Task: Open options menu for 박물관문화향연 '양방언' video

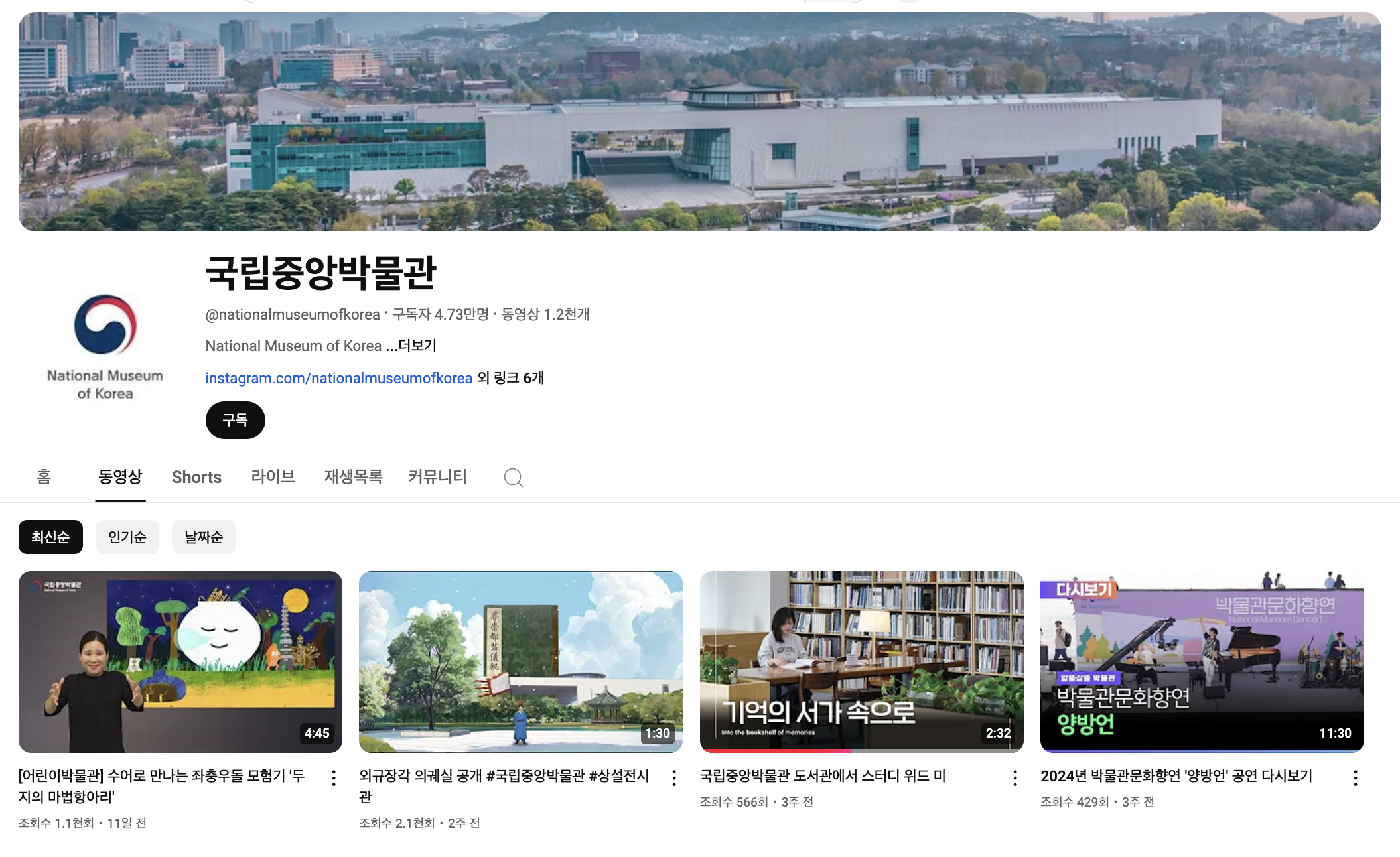Action: 1356,778
